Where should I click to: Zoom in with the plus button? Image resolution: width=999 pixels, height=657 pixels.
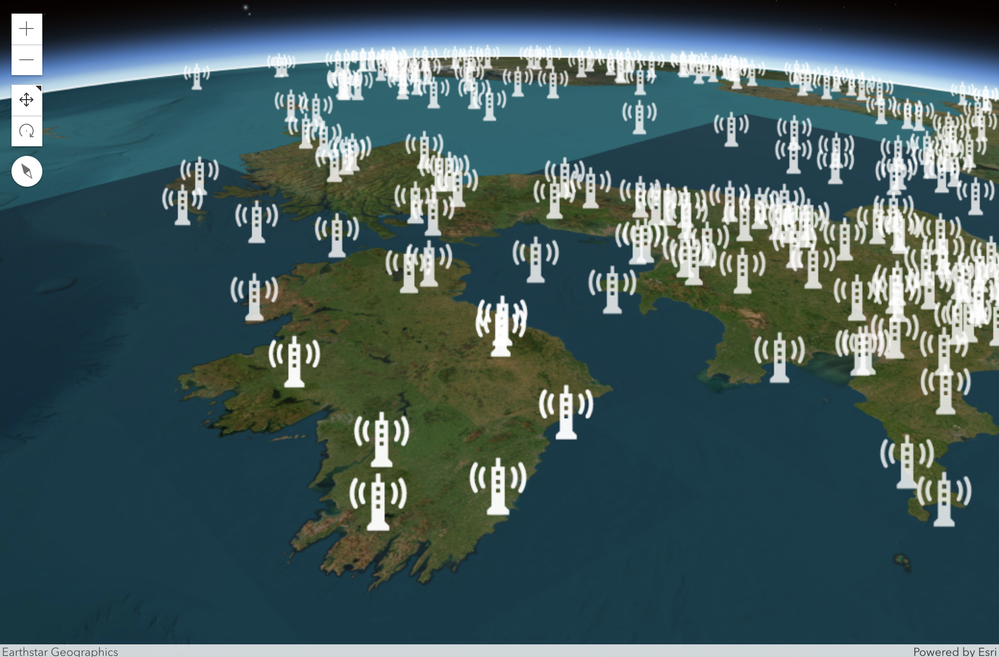tap(27, 29)
